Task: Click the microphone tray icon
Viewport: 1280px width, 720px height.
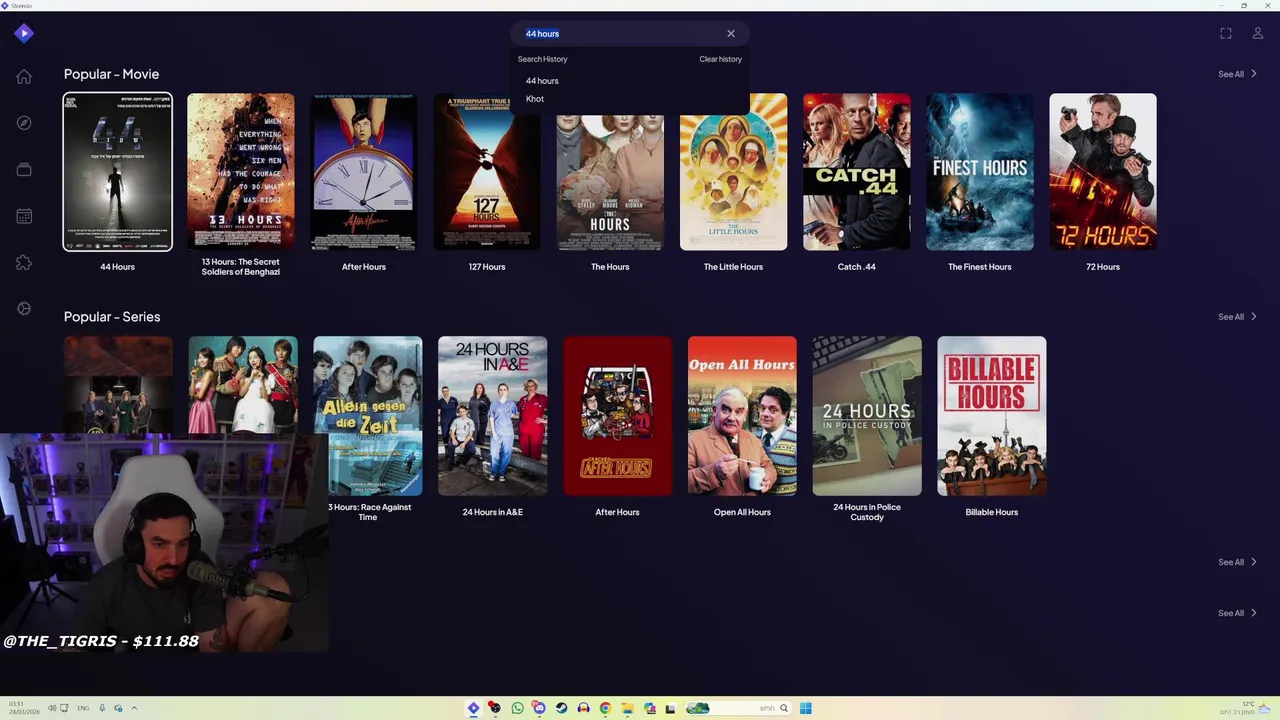Action: 102,709
